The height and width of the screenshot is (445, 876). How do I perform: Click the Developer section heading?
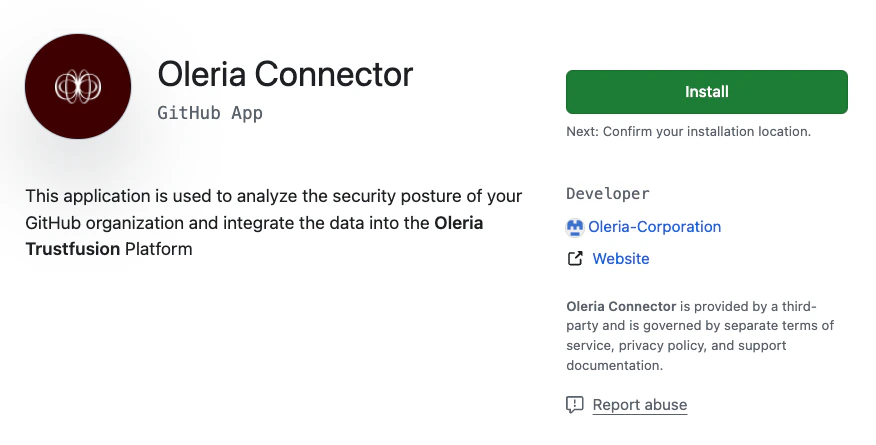point(607,194)
